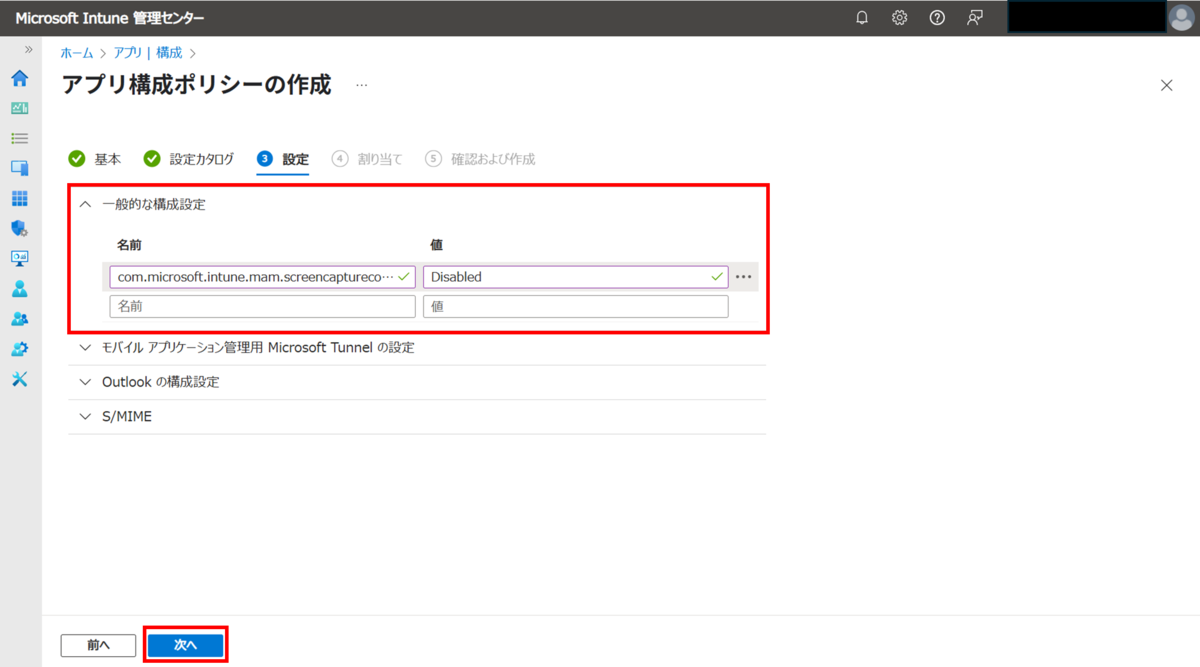Screen dimensions: 1200x667
Task: Click the Microsoft Intune 管理センター title
Action: tap(110, 18)
